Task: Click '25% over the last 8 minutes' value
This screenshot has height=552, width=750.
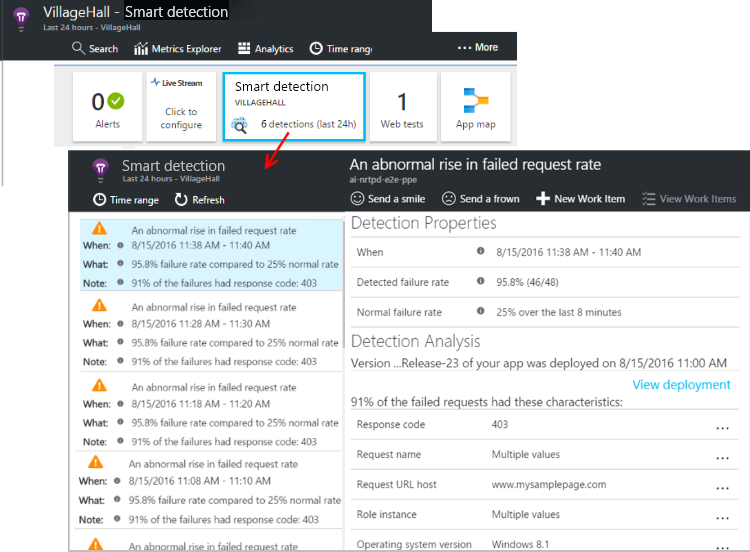Action: [559, 312]
